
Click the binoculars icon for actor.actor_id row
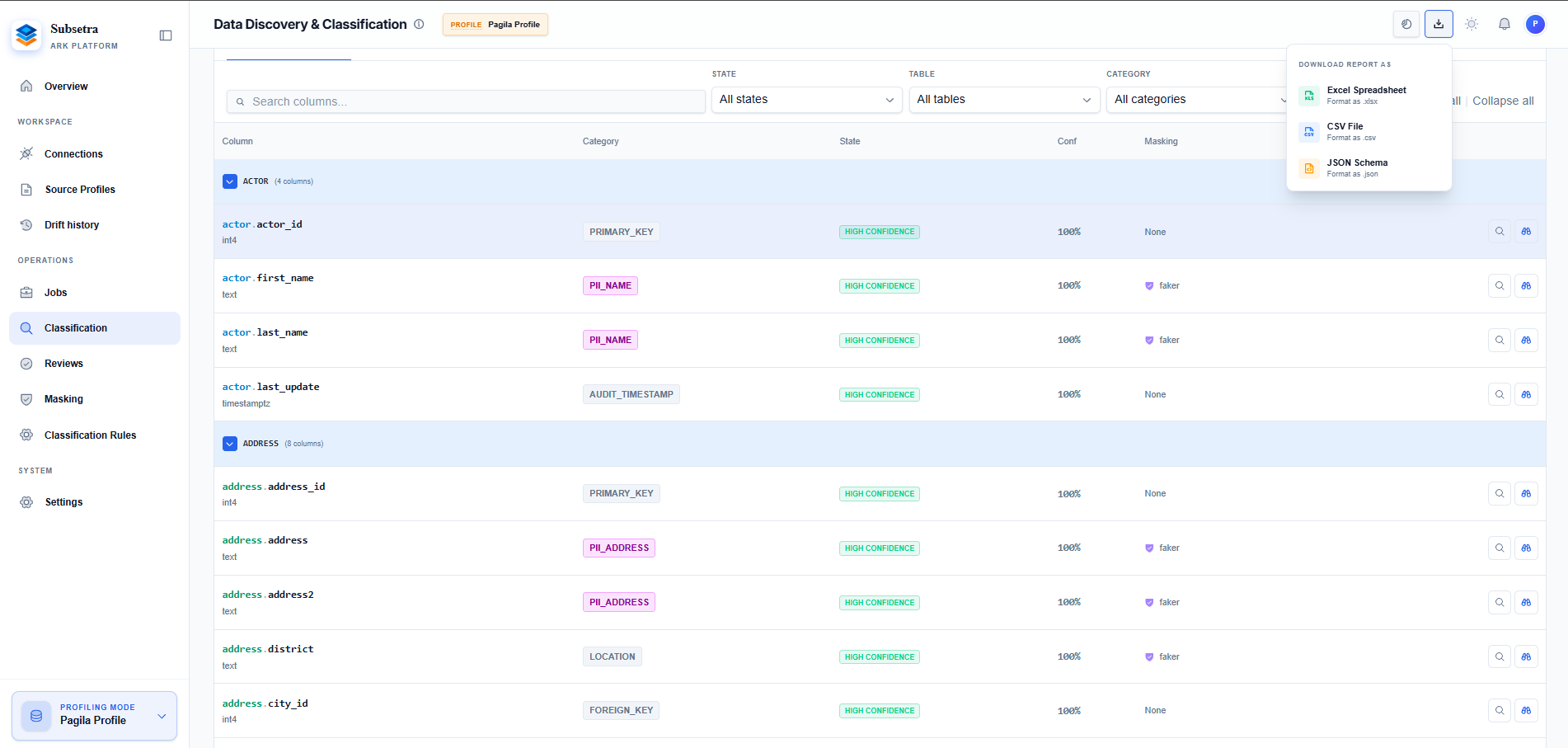pyautogui.click(x=1526, y=232)
